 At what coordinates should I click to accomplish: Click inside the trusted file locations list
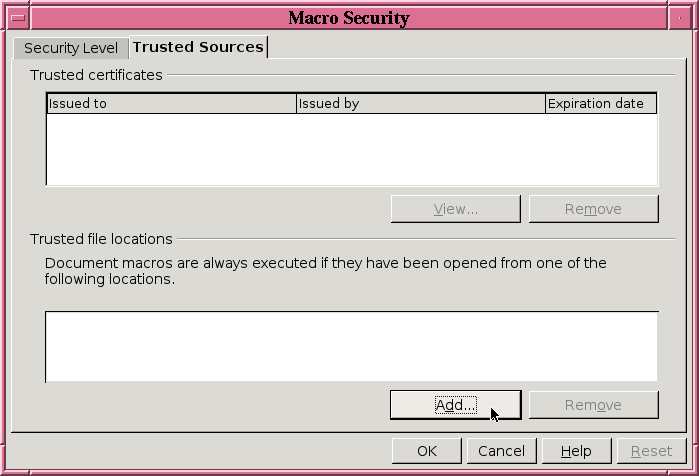coord(351,346)
